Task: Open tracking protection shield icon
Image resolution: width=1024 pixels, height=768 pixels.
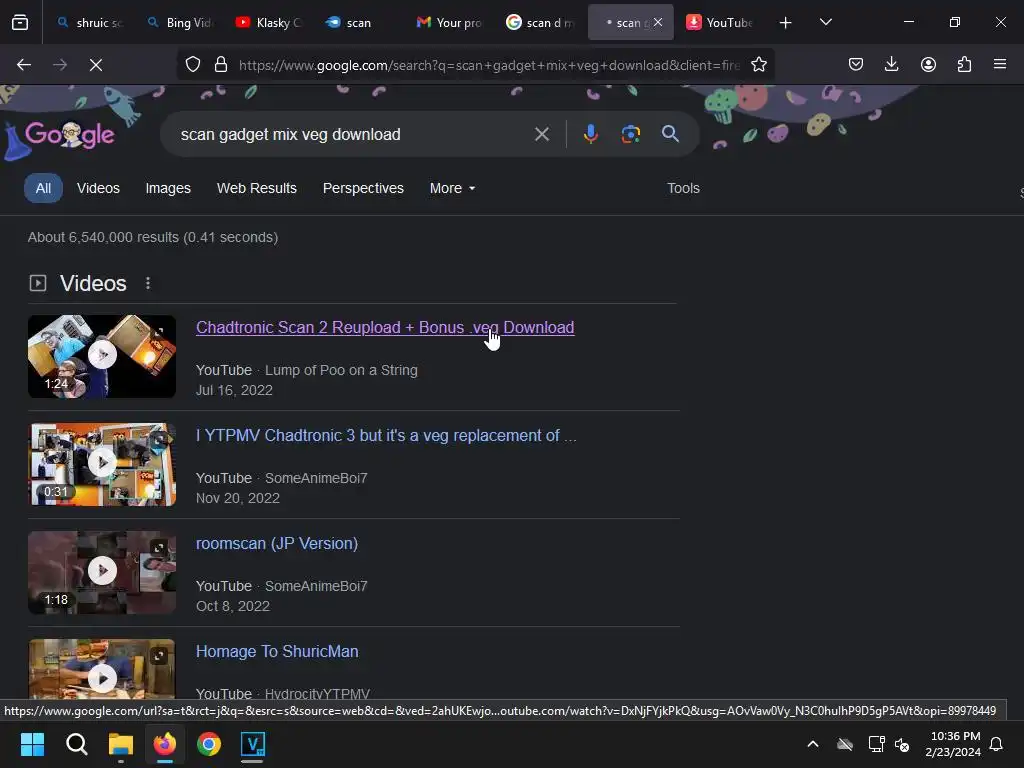Action: point(193,65)
